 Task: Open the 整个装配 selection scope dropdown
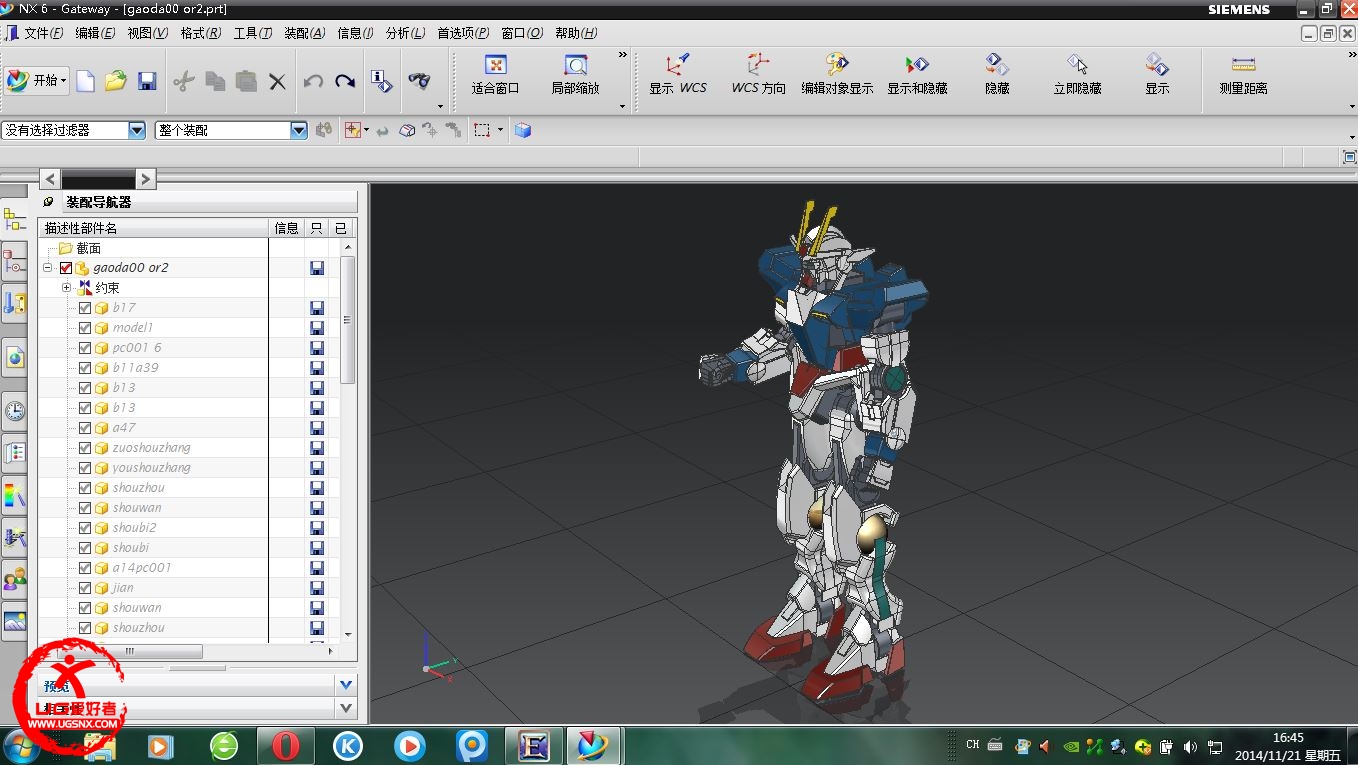coord(298,130)
